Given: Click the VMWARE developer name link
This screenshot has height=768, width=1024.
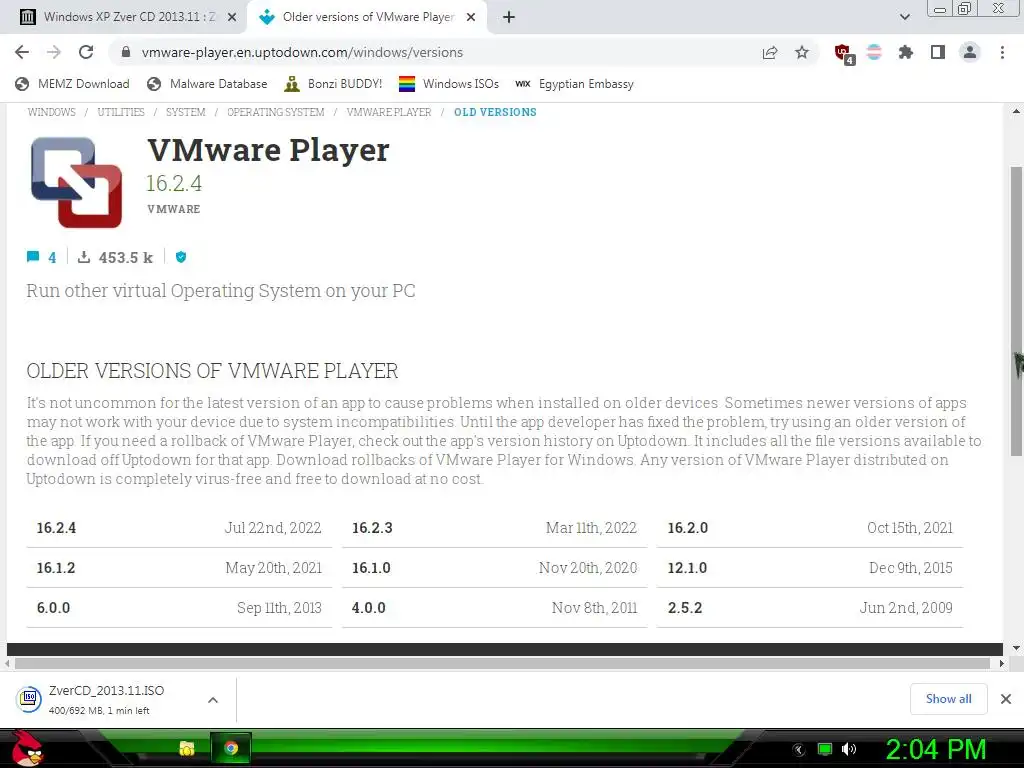Looking at the screenshot, I should (x=174, y=209).
